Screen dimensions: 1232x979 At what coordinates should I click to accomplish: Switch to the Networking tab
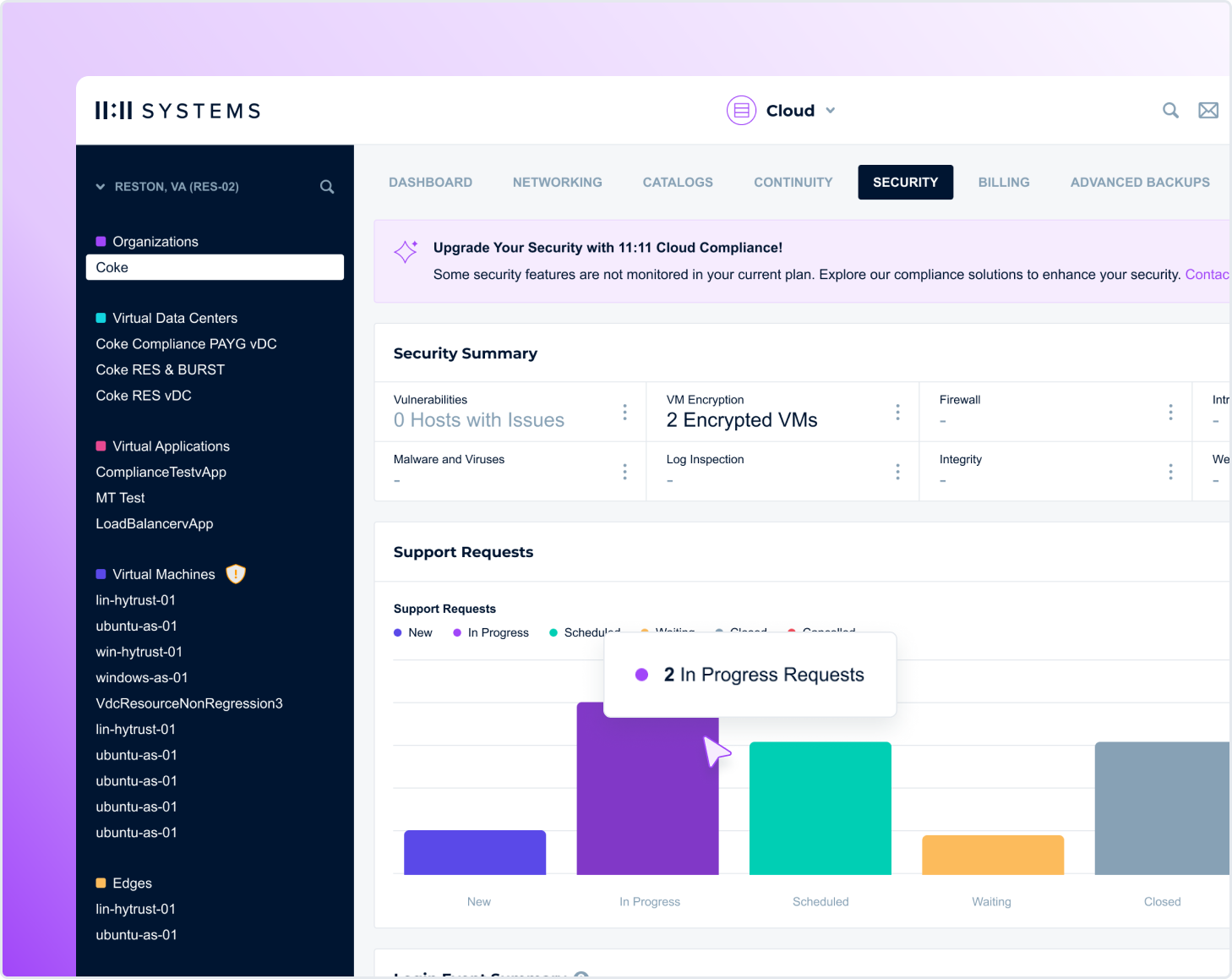coord(557,182)
